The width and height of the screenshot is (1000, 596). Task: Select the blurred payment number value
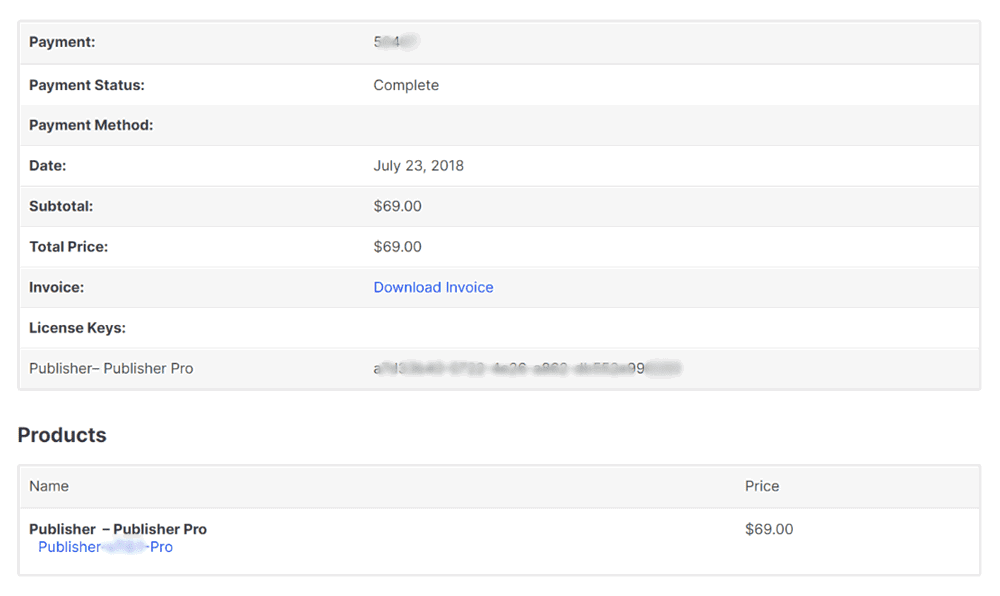click(x=396, y=42)
